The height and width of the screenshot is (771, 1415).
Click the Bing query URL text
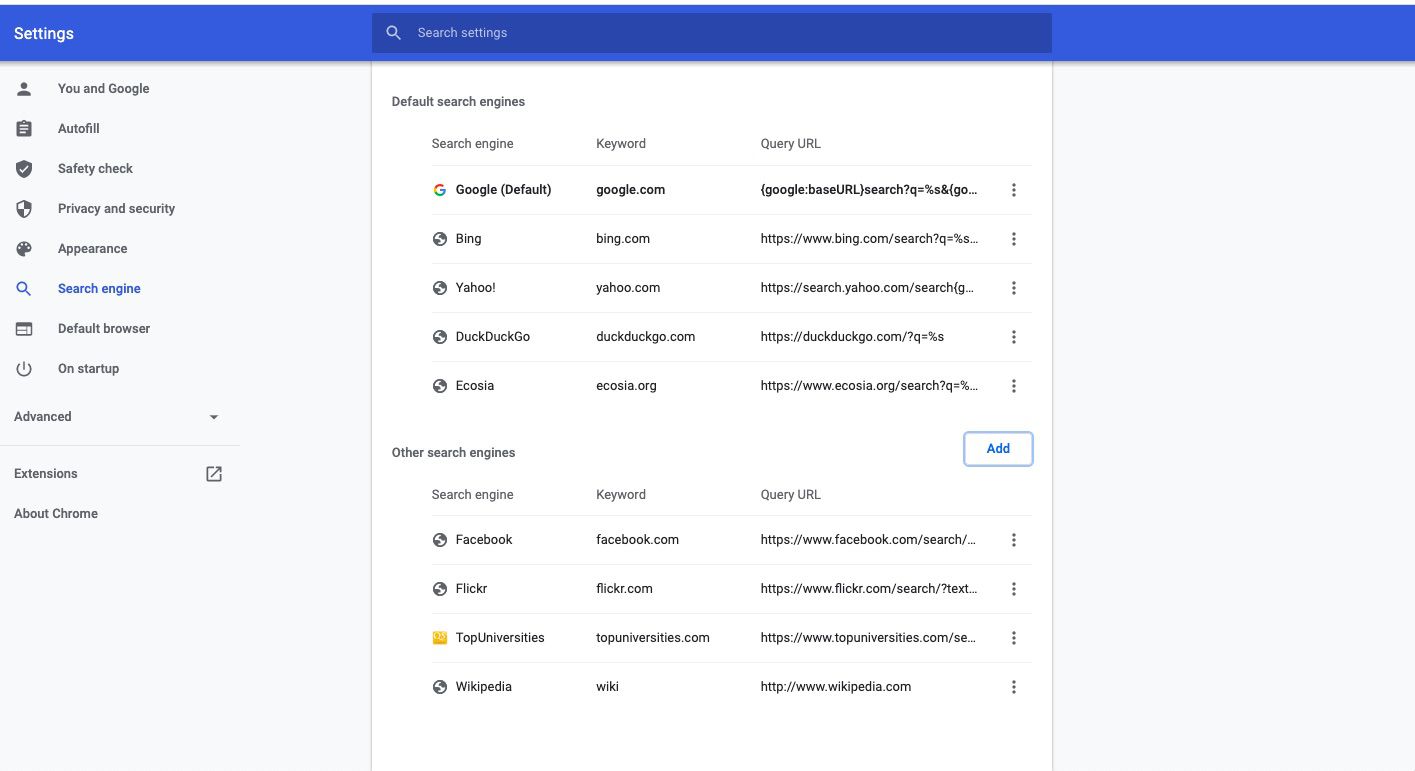(x=870, y=239)
